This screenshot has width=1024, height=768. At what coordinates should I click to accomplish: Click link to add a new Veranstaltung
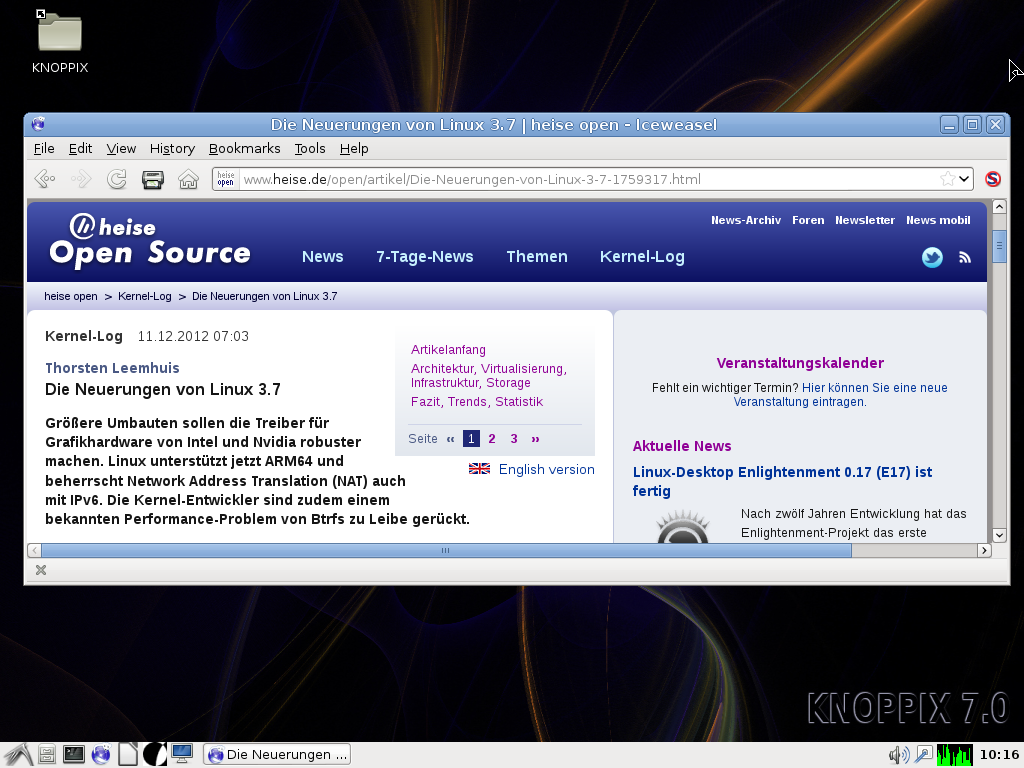pos(840,394)
